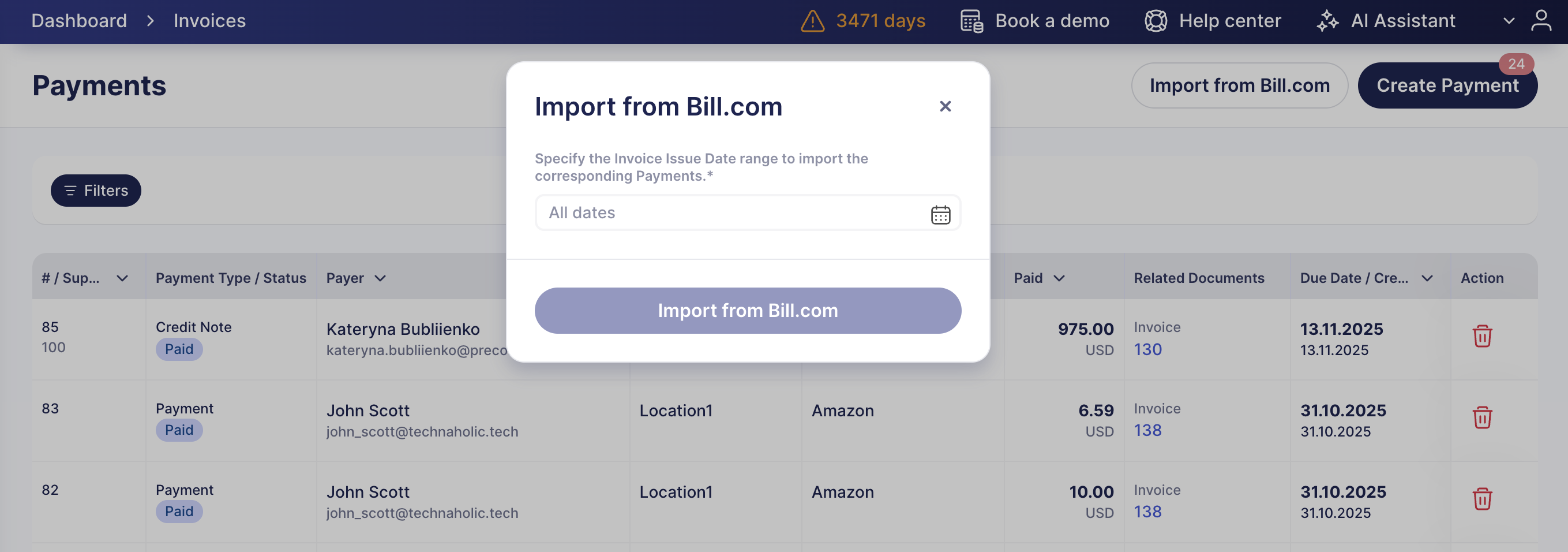Screen dimensions: 1568x552
Task: Sort by the Payer column chevron
Action: coord(380,278)
